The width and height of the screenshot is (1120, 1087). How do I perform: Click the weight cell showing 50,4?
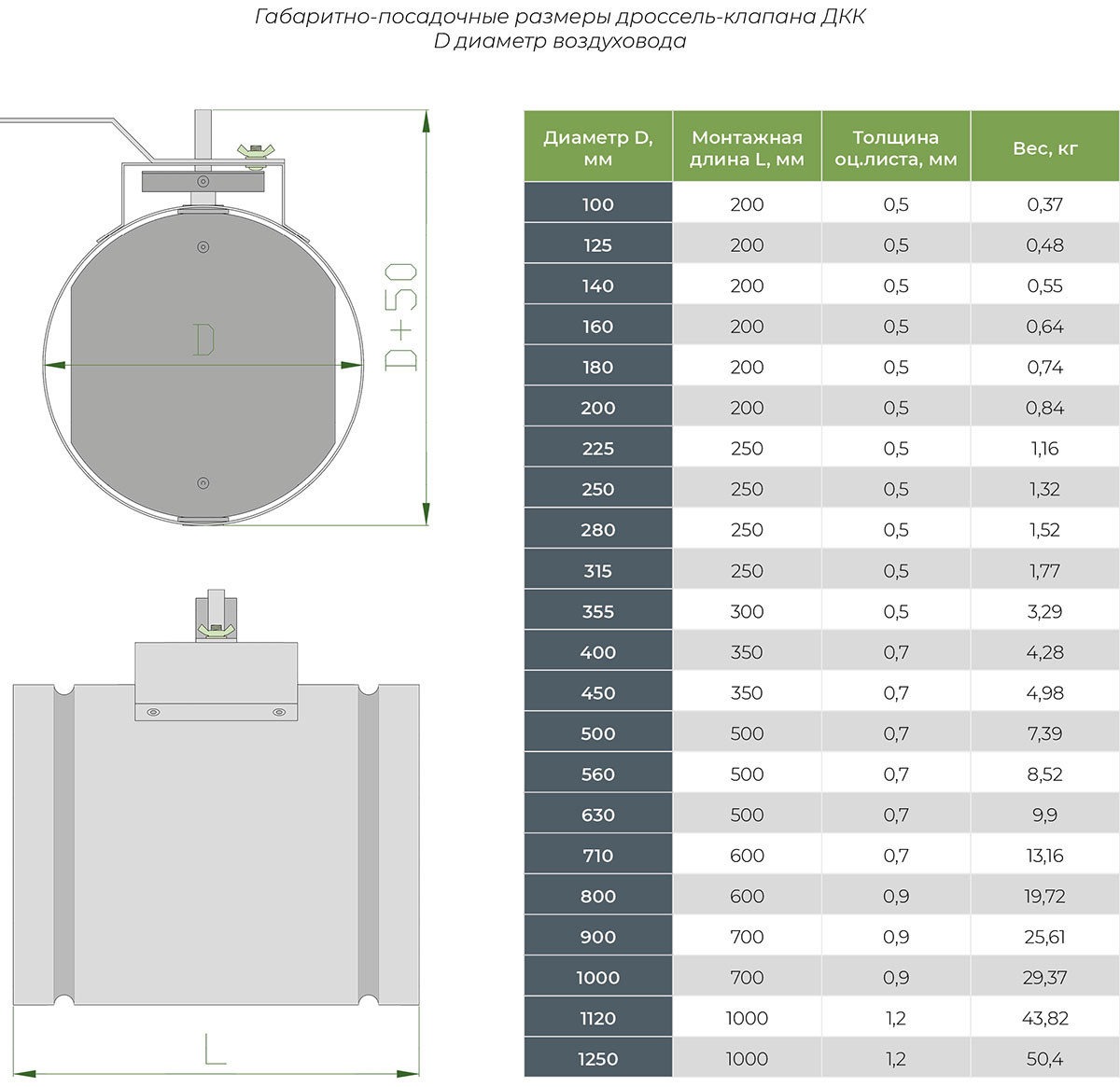pos(1044,1059)
